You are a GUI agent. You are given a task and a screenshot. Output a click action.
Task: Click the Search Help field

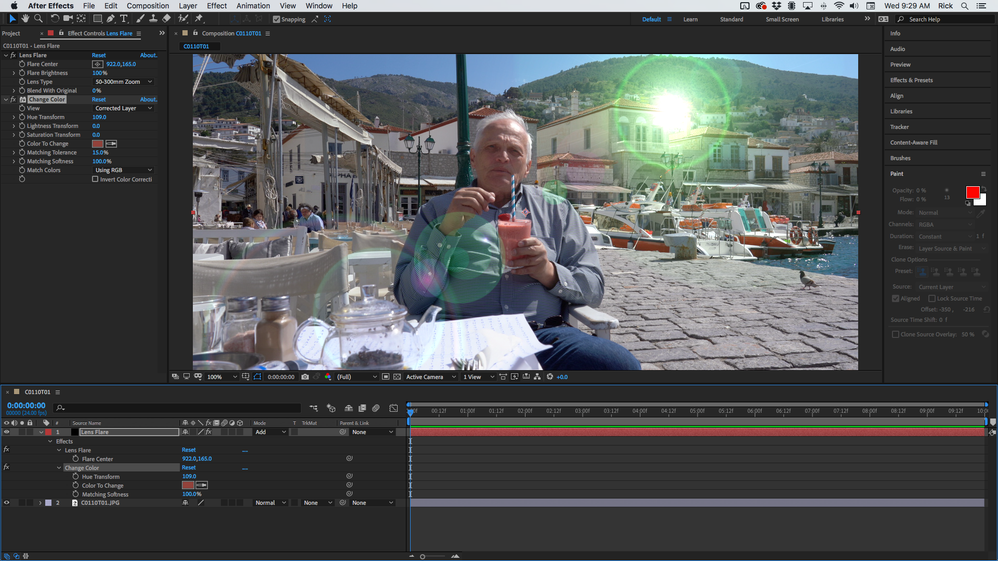pos(947,19)
